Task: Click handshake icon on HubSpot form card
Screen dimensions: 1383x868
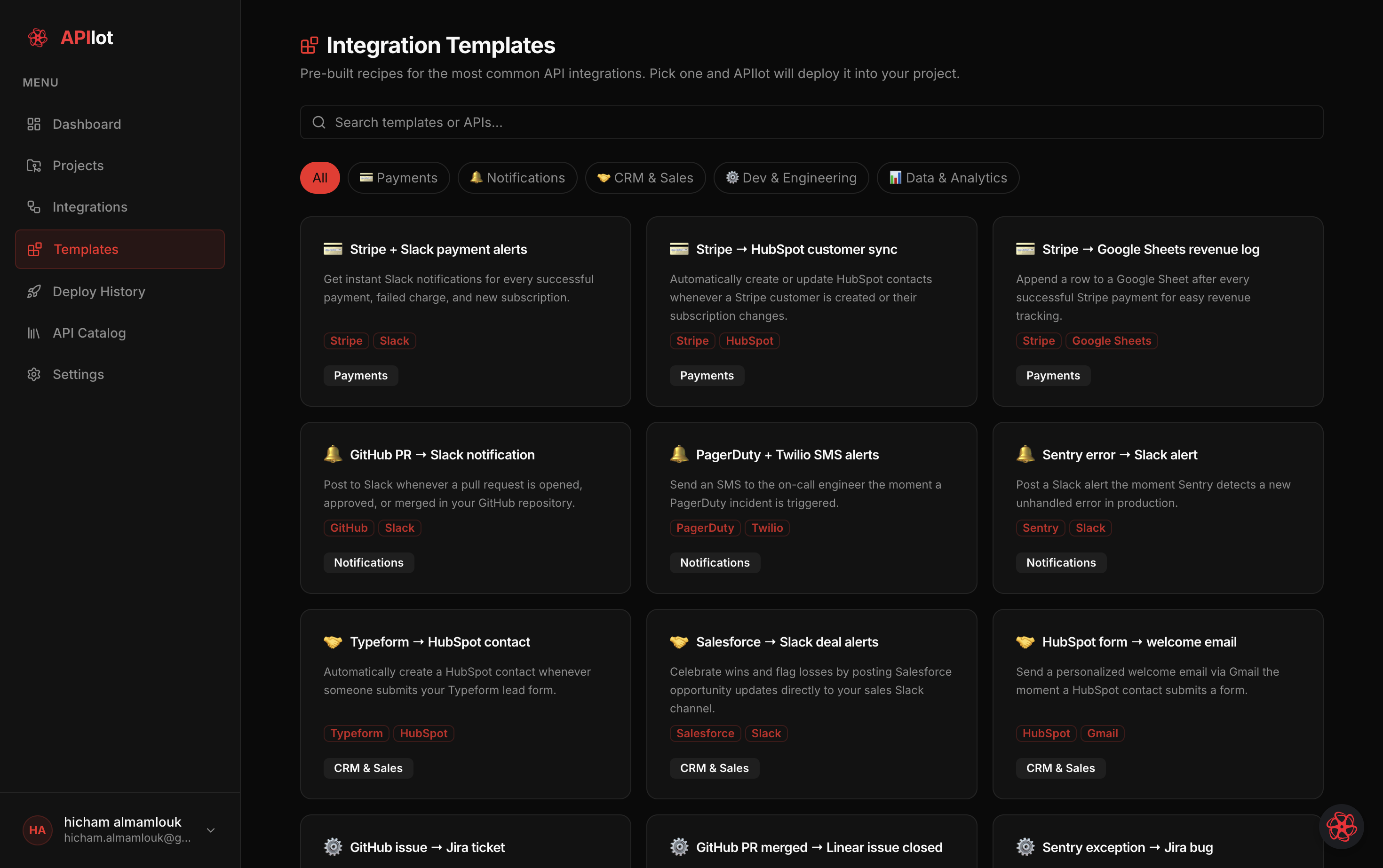Action: (1025, 642)
